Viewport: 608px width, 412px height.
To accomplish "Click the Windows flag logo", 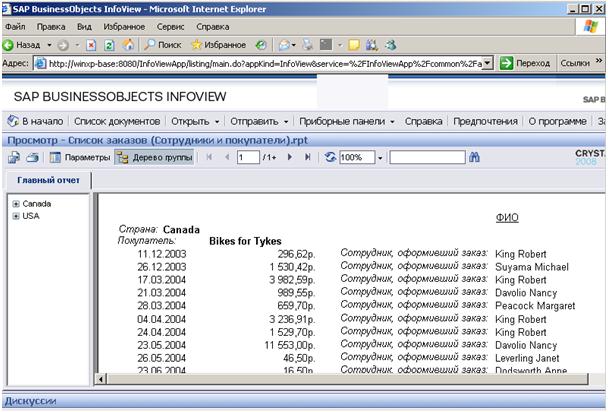I will (590, 27).
